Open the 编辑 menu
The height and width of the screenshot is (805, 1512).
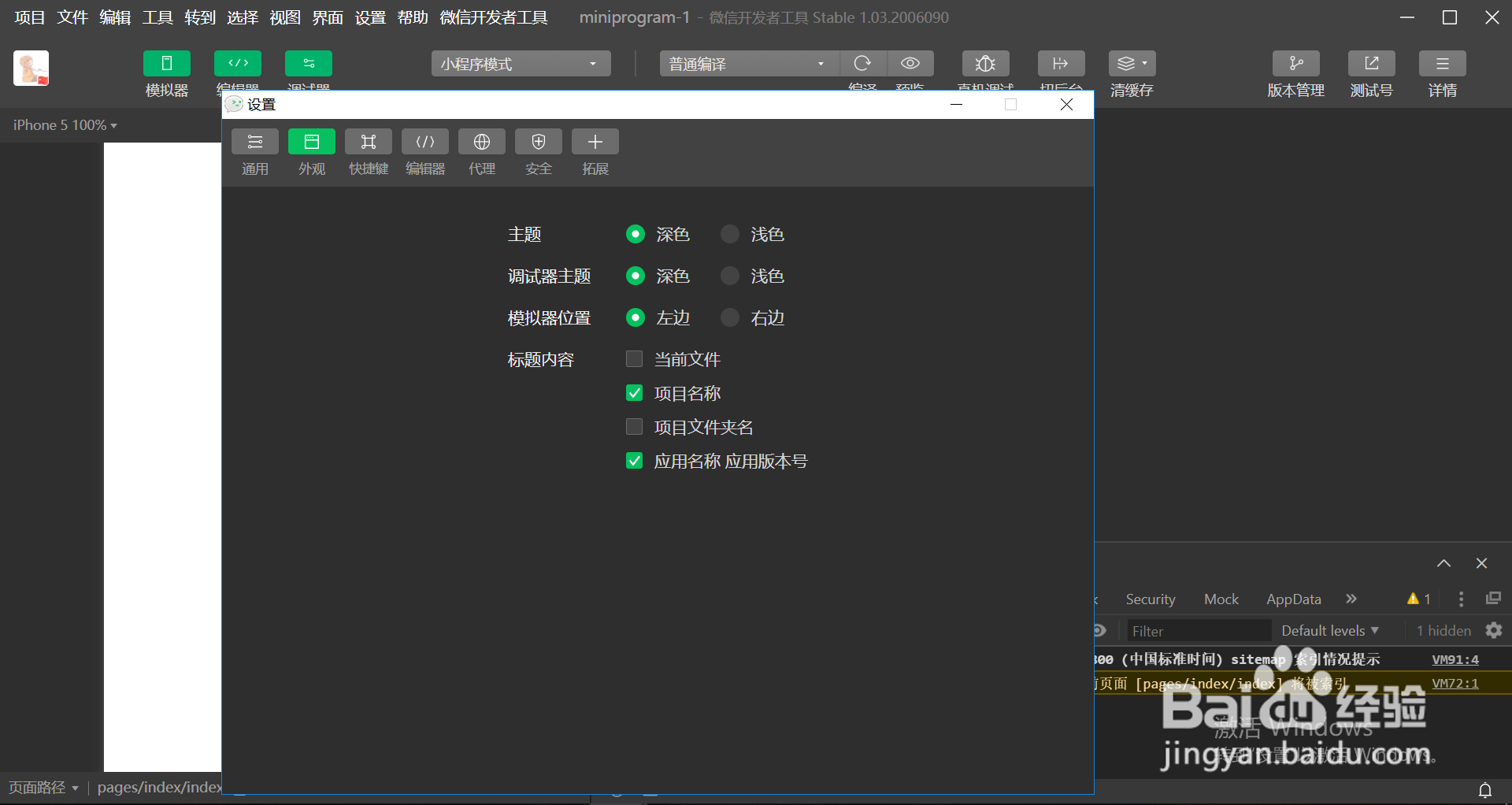pyautogui.click(x=115, y=17)
